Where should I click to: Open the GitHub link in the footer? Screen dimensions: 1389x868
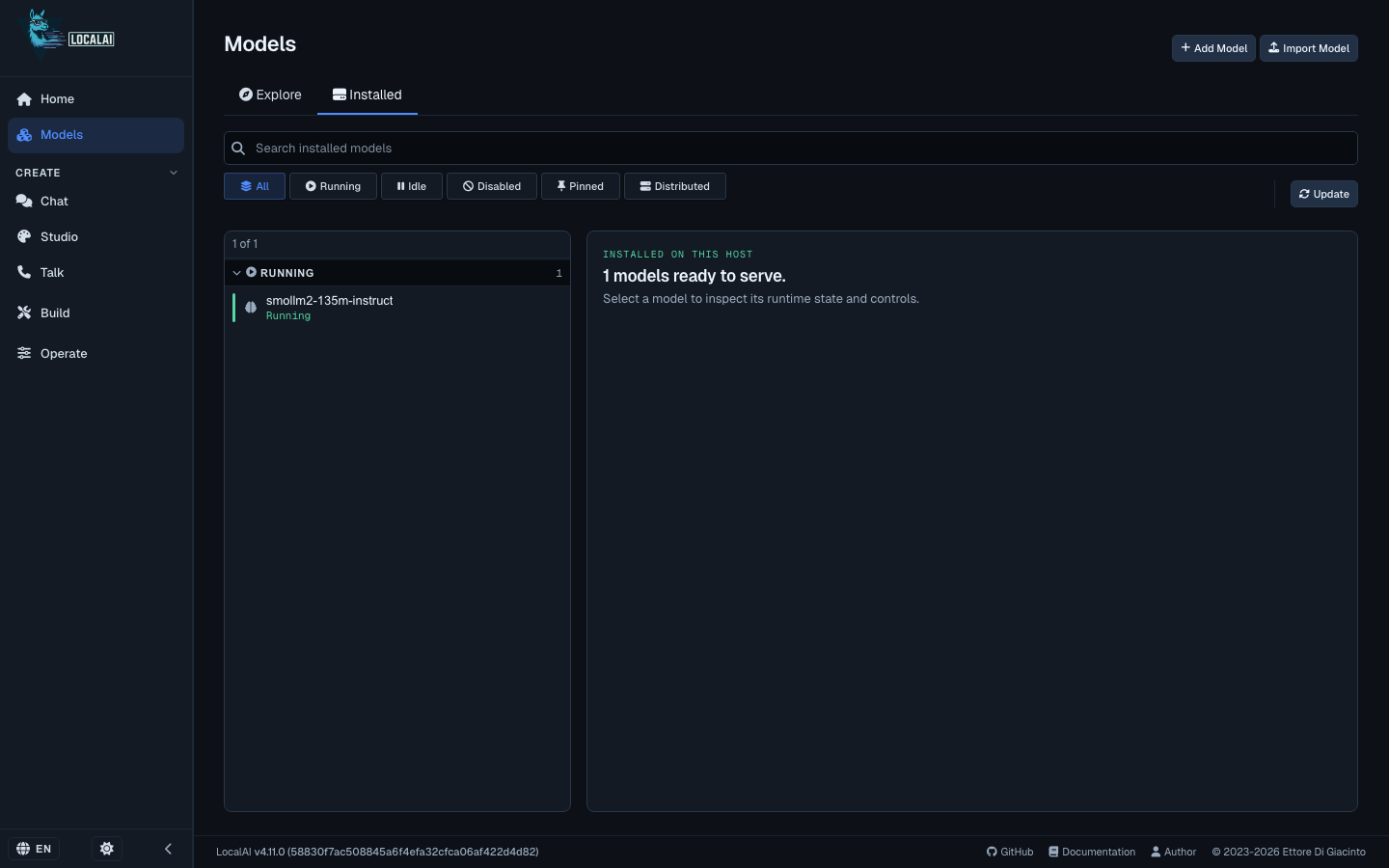(x=1010, y=852)
